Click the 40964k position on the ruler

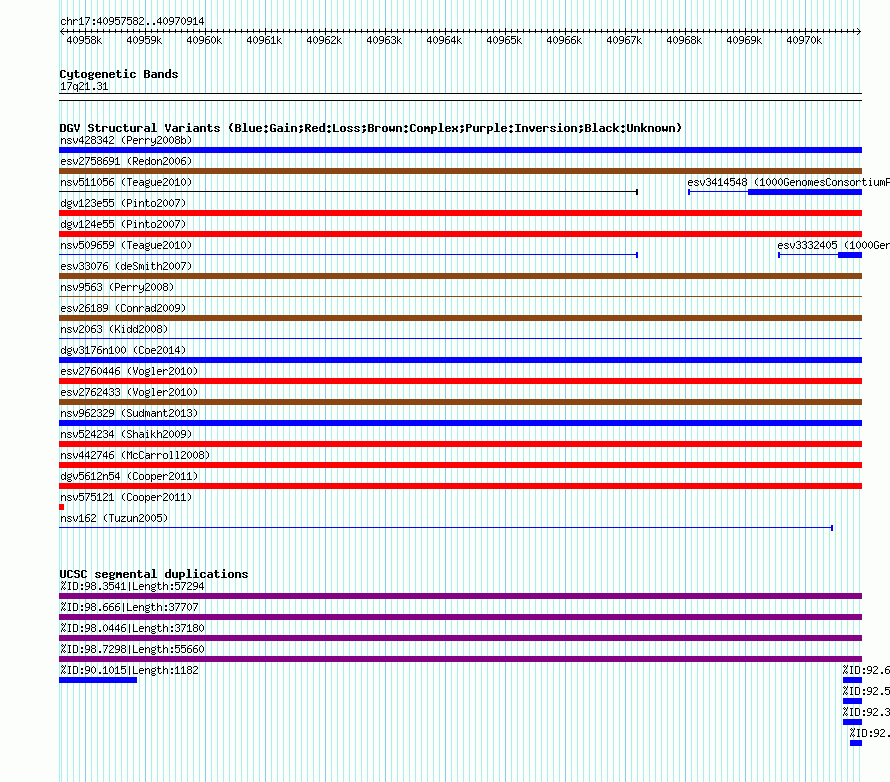444,40
